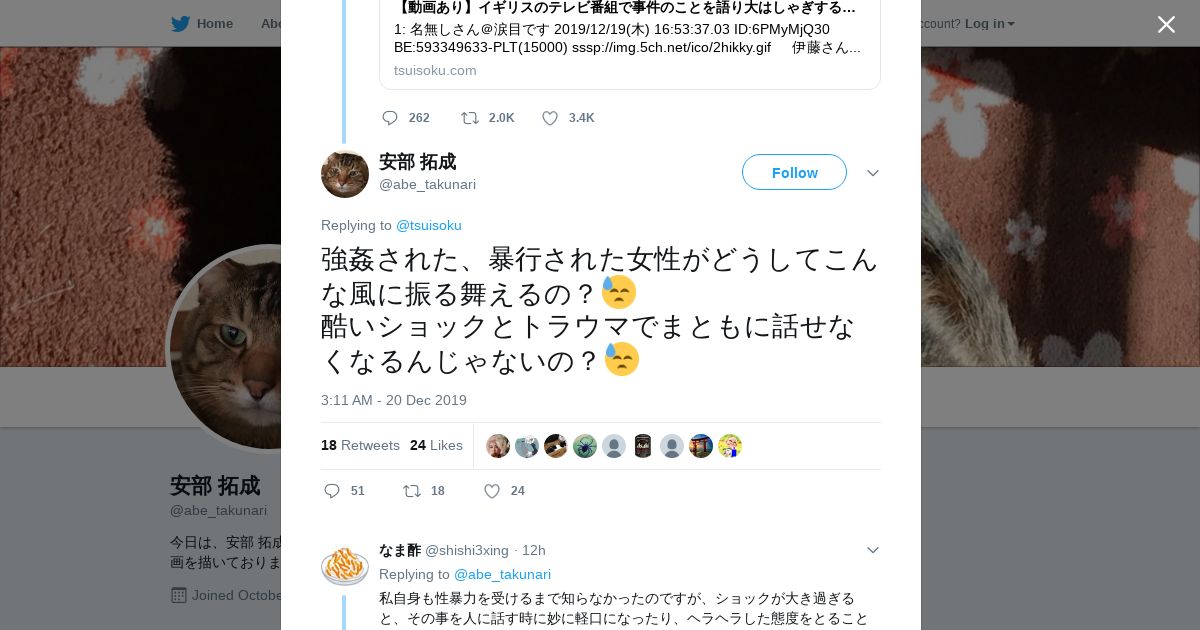Screen dimensions: 1200x630
Task: Like 安部 拓成's tweet (24 likes)
Action: coord(492,491)
